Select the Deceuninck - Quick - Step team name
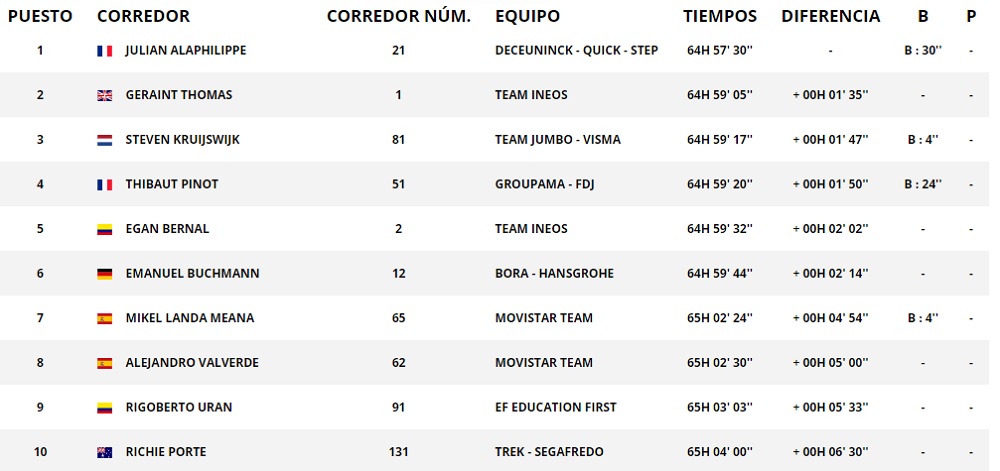This screenshot has height=471, width=1000. pos(576,51)
